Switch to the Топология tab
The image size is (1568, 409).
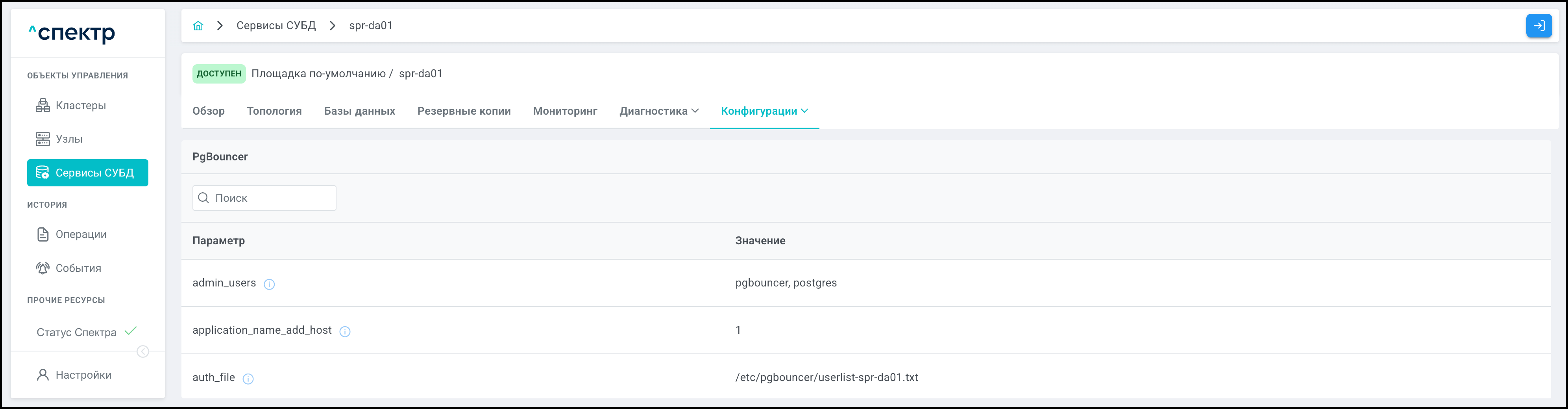(x=274, y=111)
